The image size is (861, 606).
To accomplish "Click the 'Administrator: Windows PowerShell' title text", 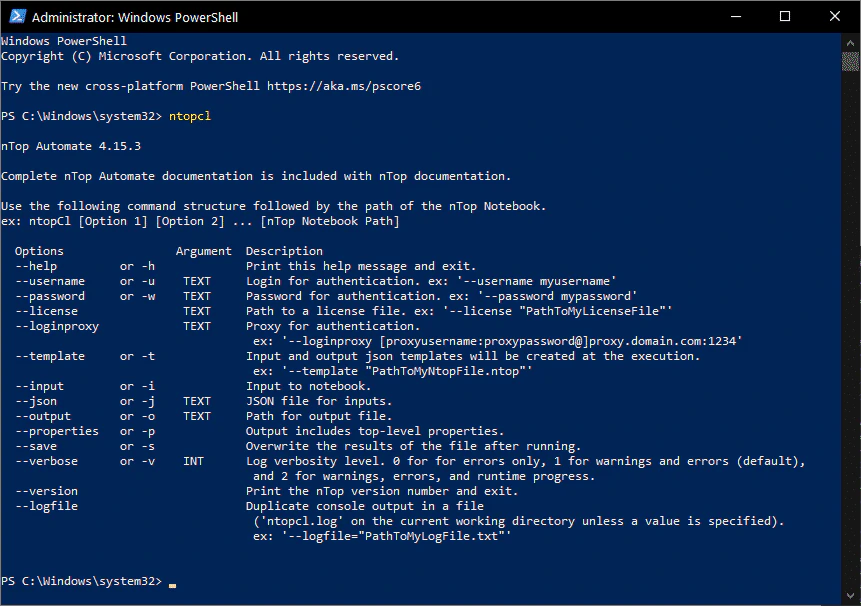I will point(135,18).
